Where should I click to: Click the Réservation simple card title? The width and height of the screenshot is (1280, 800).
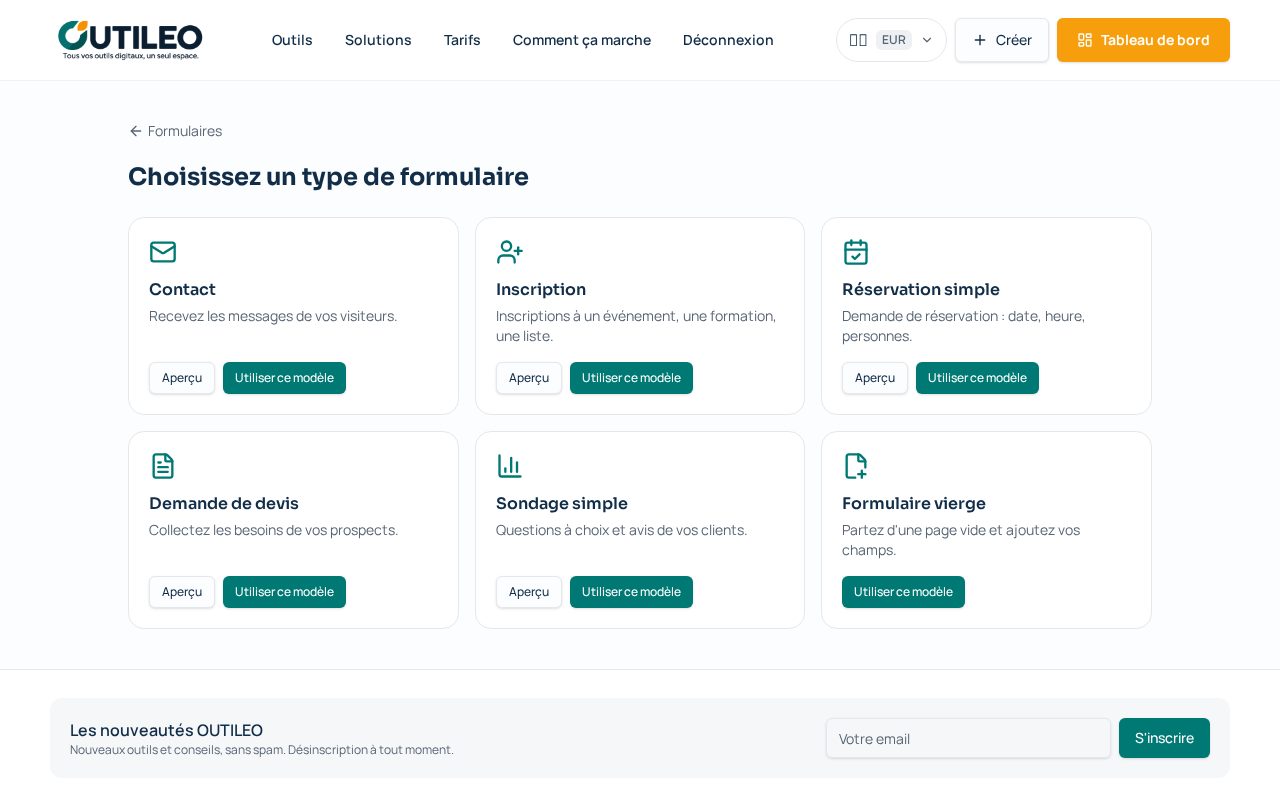(x=921, y=289)
